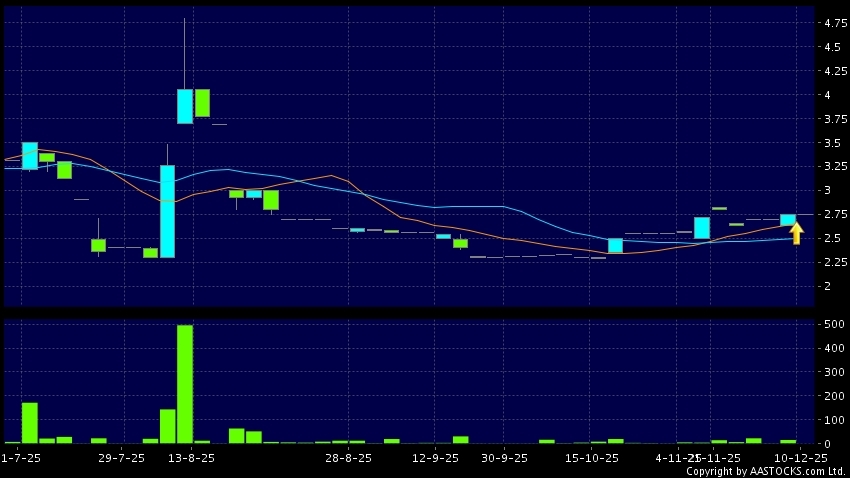Click the tallest green volume bar
The width and height of the screenshot is (850, 478).
(184, 383)
